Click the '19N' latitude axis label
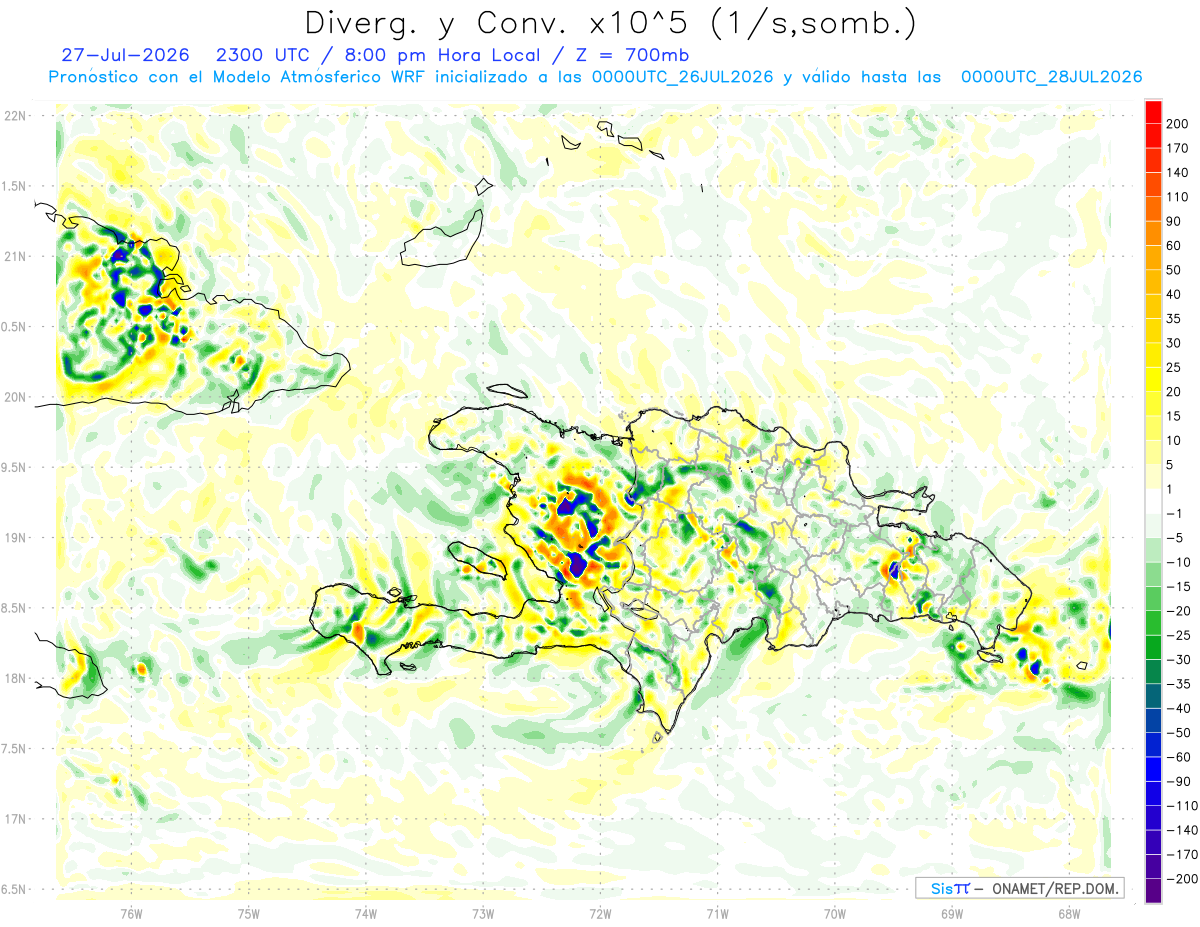The image size is (1200, 927). [15, 538]
